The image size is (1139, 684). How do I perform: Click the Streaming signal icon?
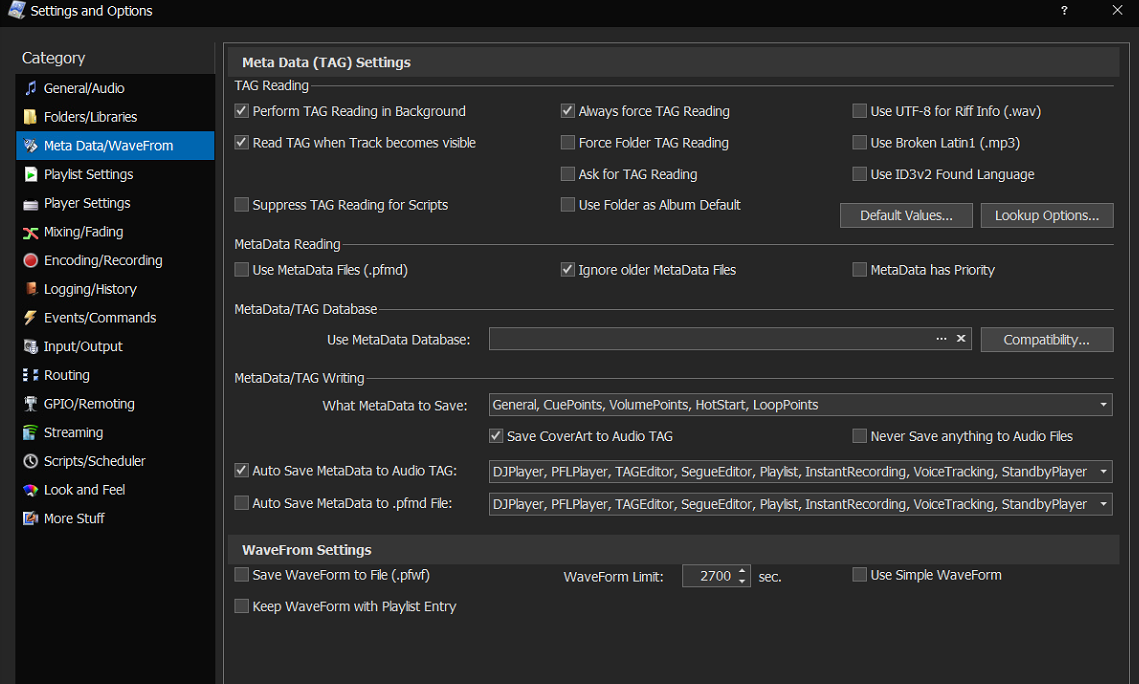click(x=31, y=433)
